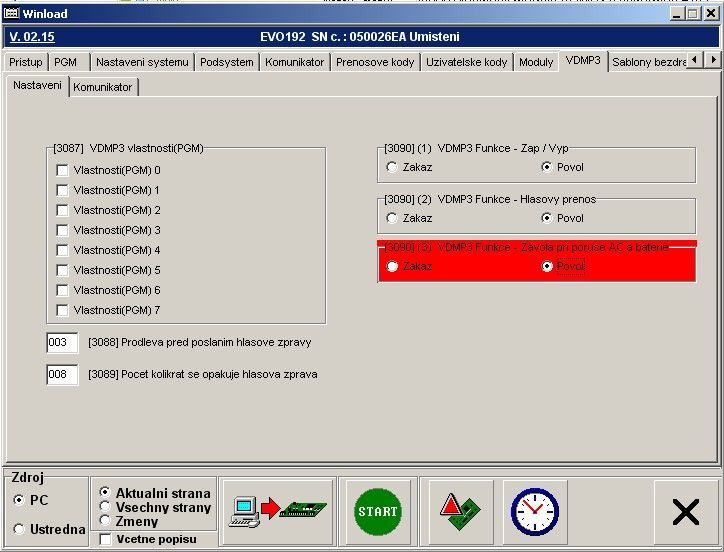Choose Ustredna as the source
The width and height of the screenshot is (724, 552).
click(x=19, y=529)
